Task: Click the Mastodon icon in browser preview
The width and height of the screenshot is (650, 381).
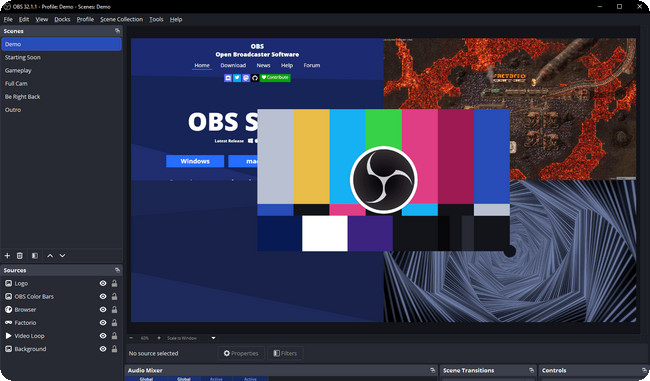Action: [246, 78]
